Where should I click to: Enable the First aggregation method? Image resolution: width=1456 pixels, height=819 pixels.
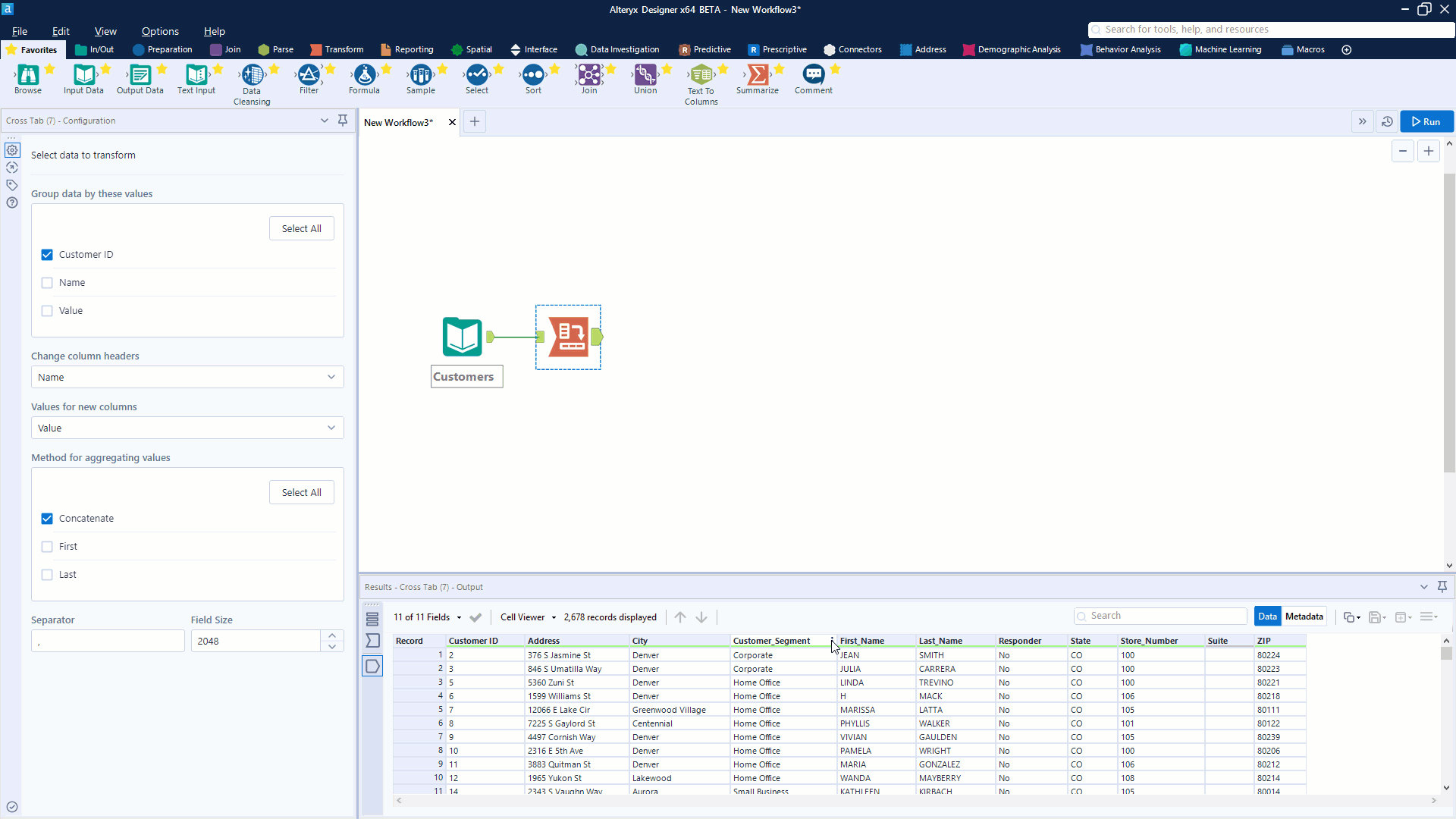(47, 547)
